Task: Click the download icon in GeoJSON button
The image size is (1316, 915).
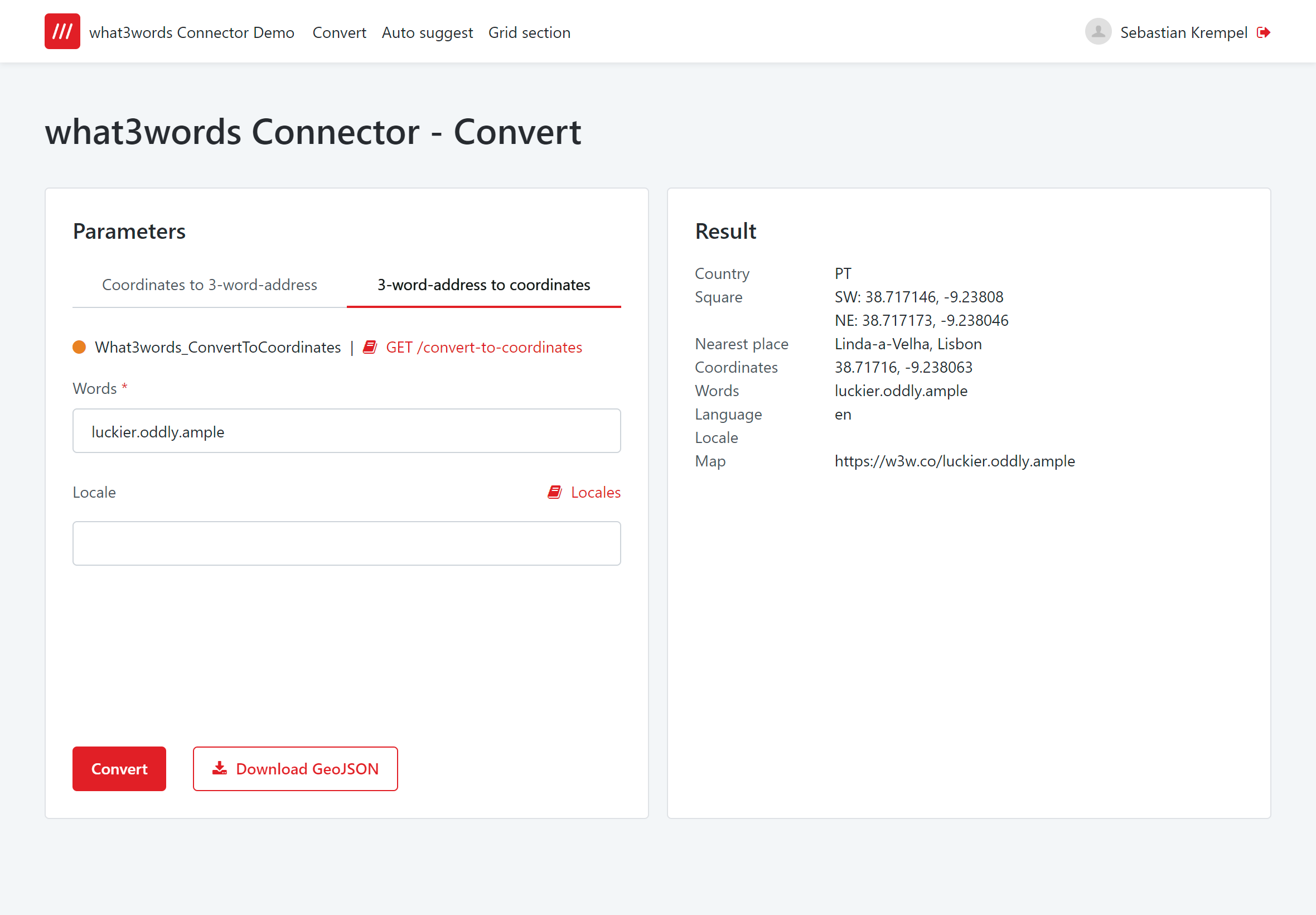Action: coord(220,768)
